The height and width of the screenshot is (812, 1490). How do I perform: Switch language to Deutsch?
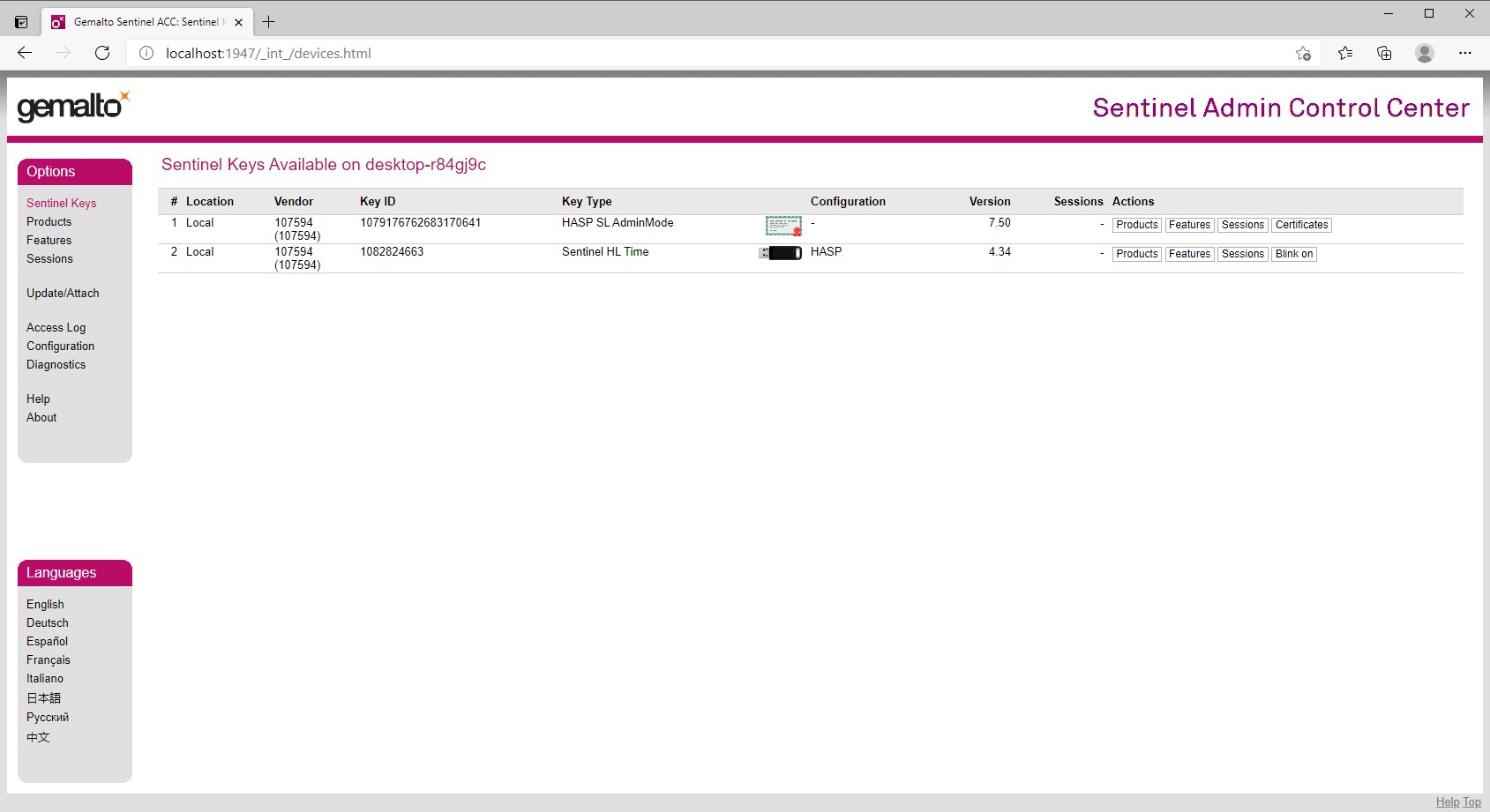(48, 622)
